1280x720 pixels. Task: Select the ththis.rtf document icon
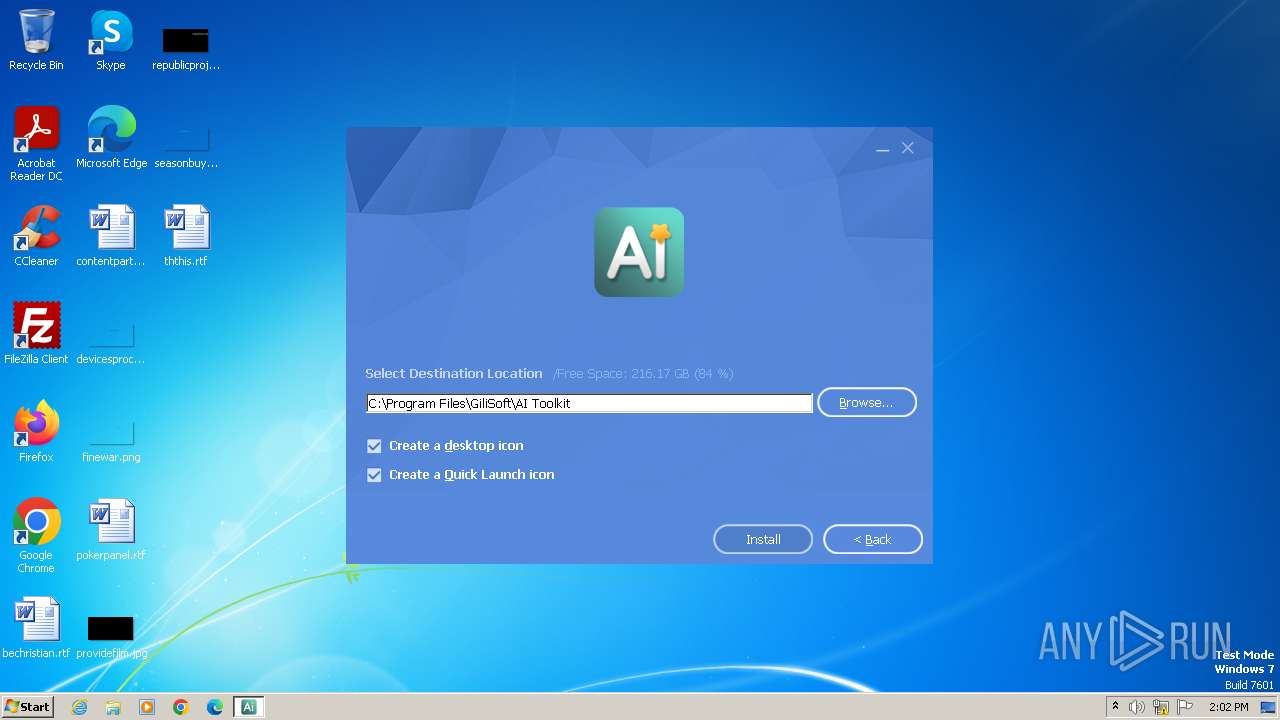click(186, 236)
